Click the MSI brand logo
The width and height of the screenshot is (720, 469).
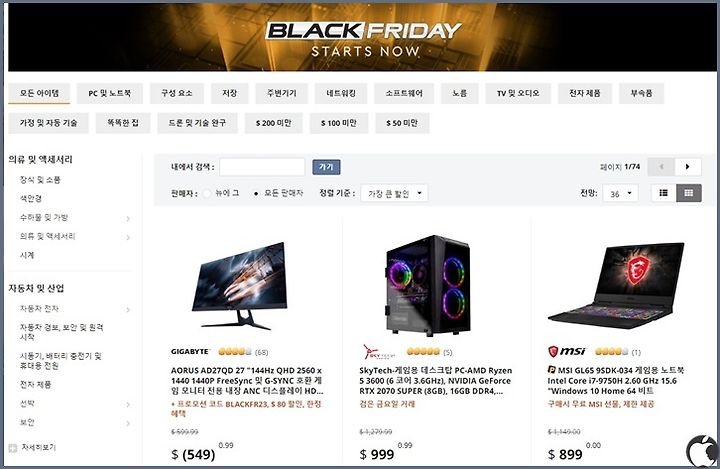click(x=567, y=352)
